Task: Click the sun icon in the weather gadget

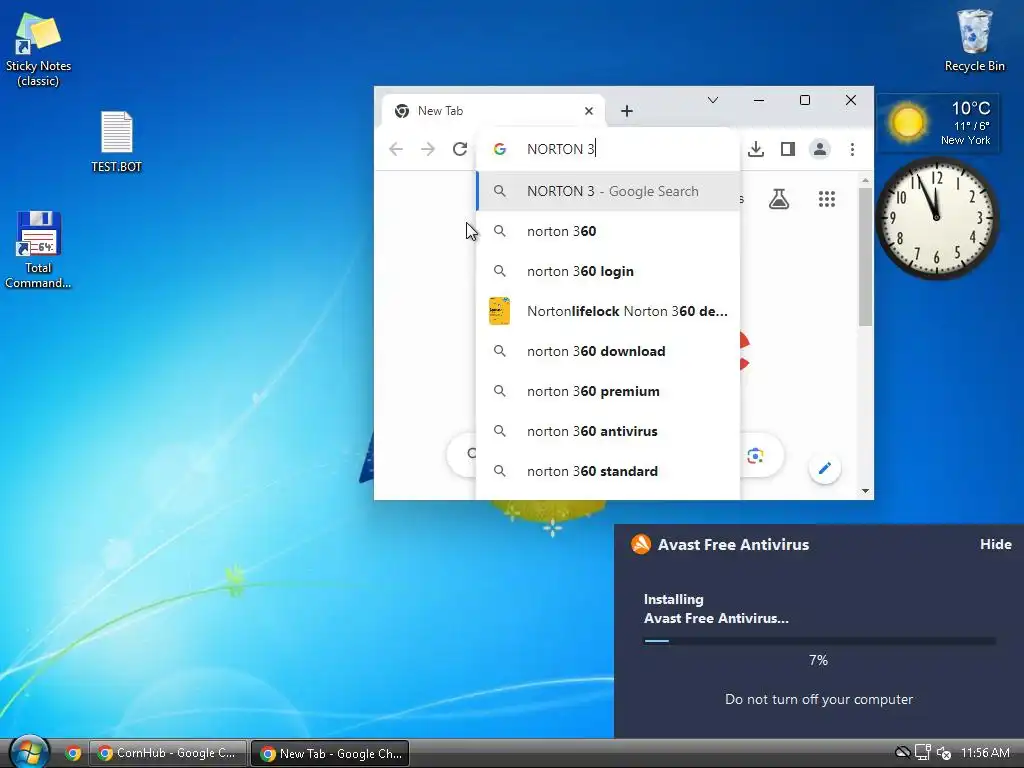Action: tap(907, 123)
